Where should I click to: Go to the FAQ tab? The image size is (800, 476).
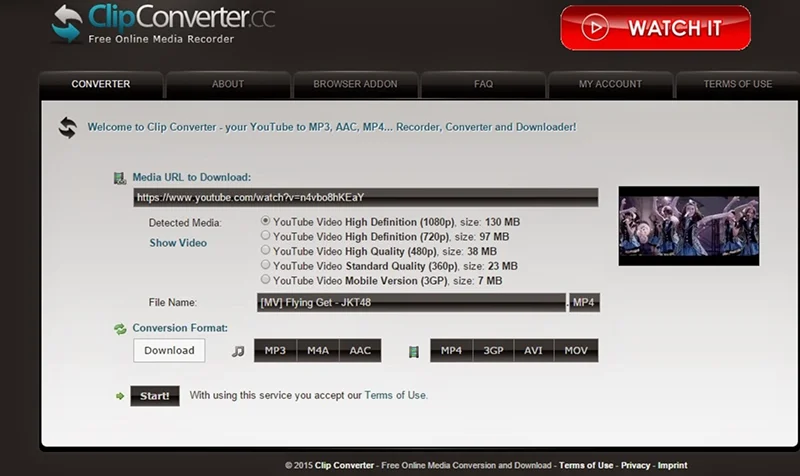click(483, 84)
